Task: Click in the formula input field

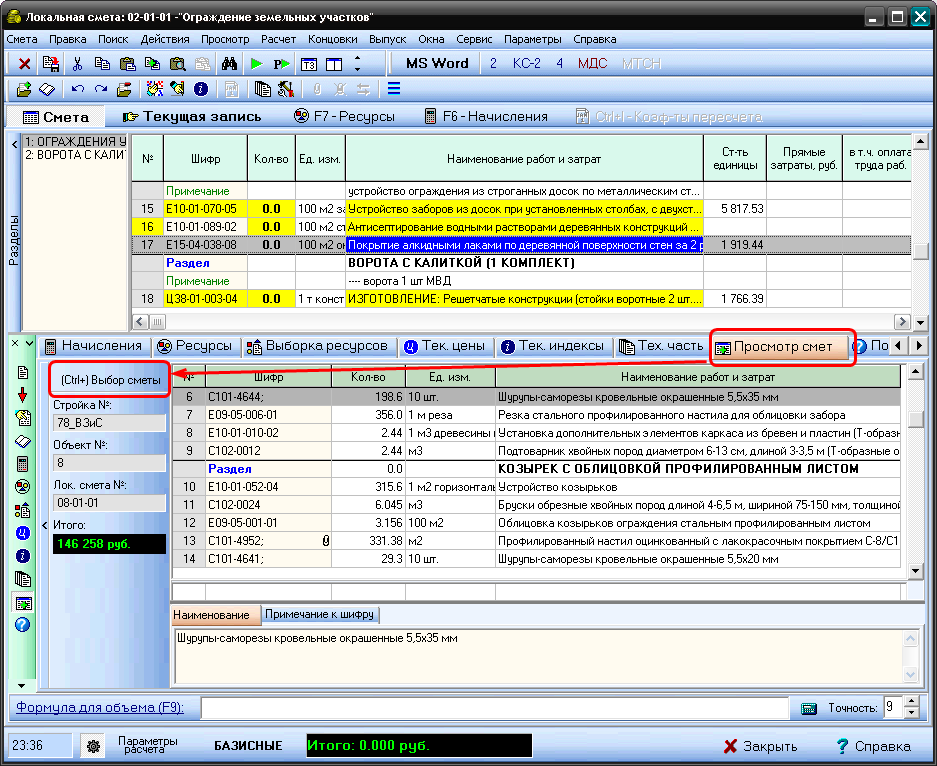Action: coord(495,708)
